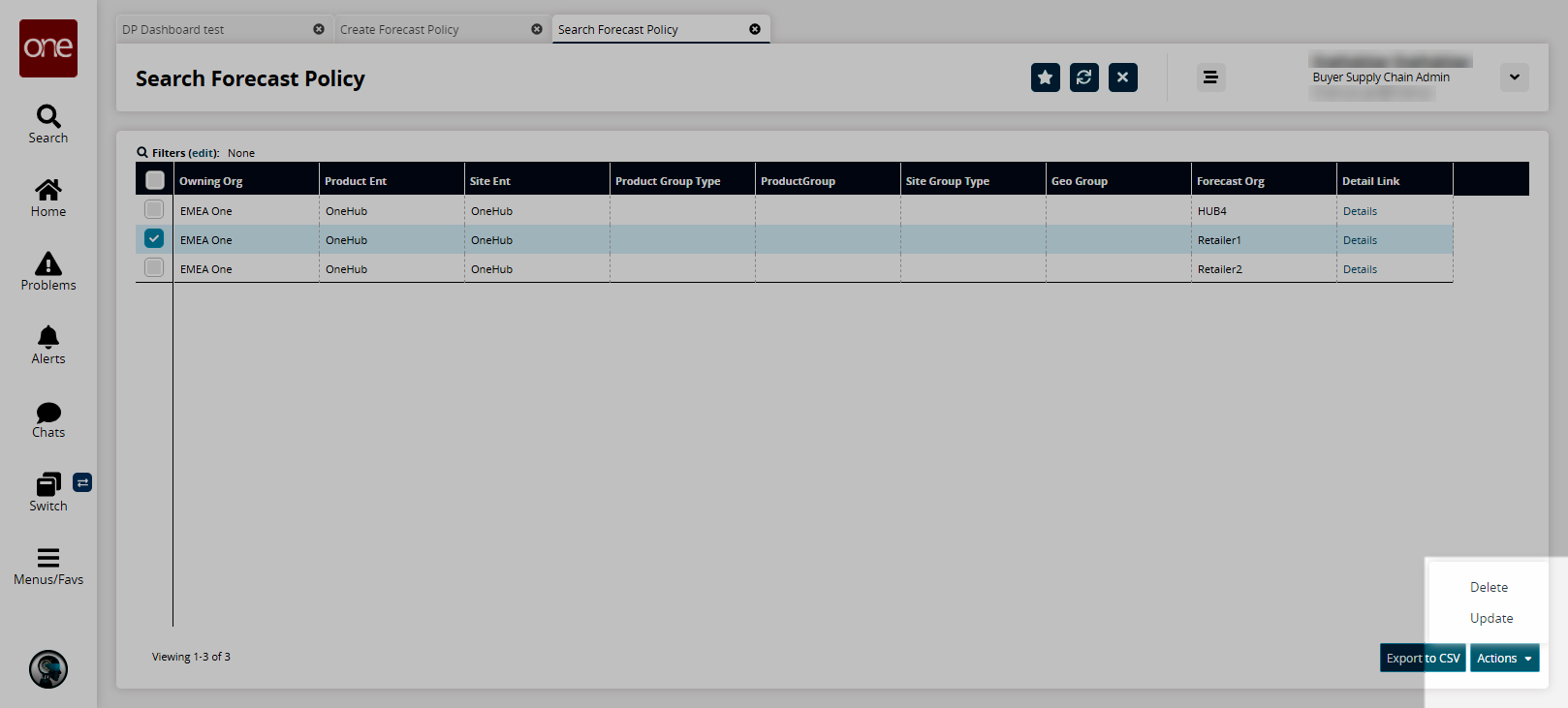Close the DP Dashboard test tab
This screenshot has height=708, width=1568.
(319, 29)
